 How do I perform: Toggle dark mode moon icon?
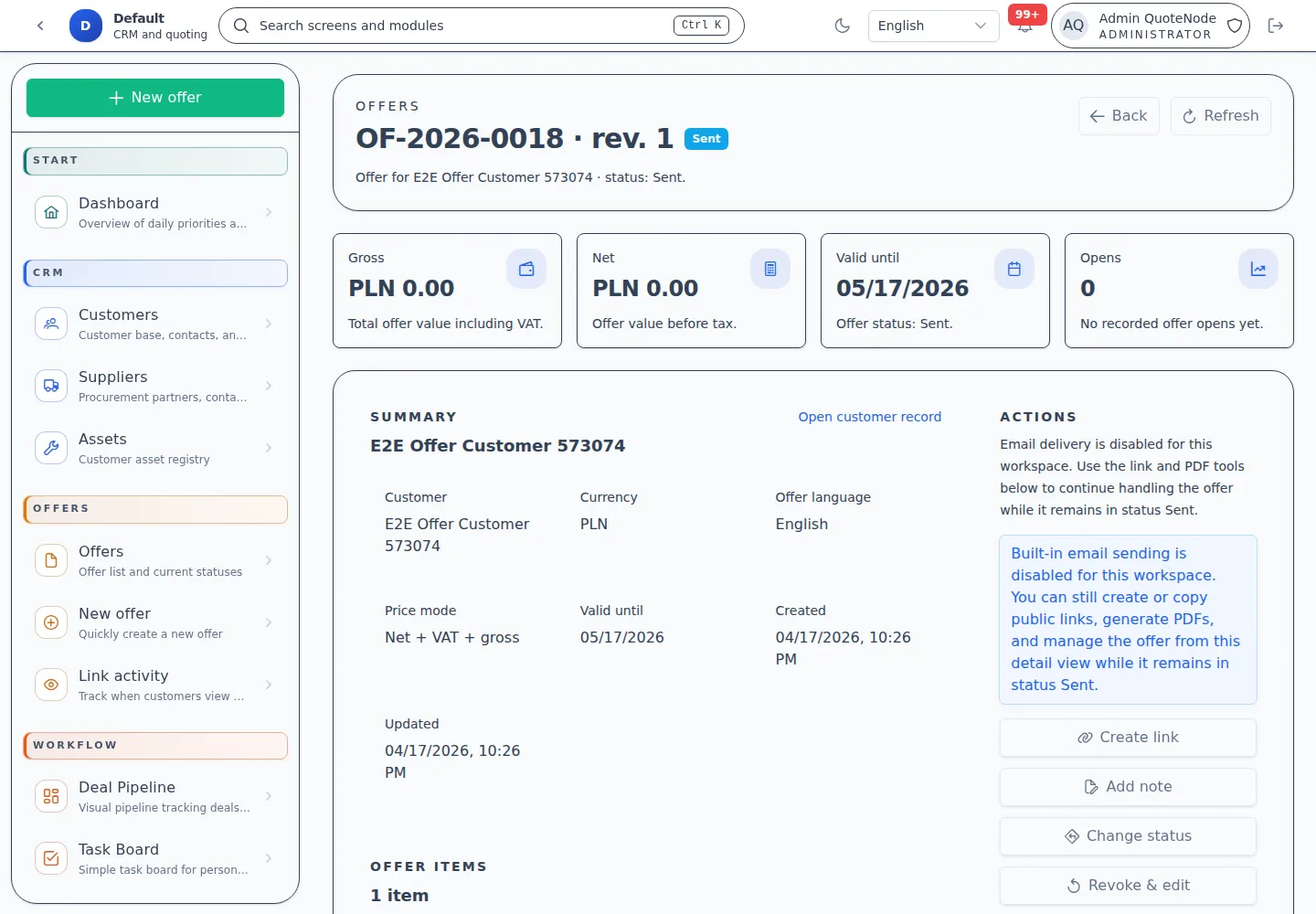(843, 26)
